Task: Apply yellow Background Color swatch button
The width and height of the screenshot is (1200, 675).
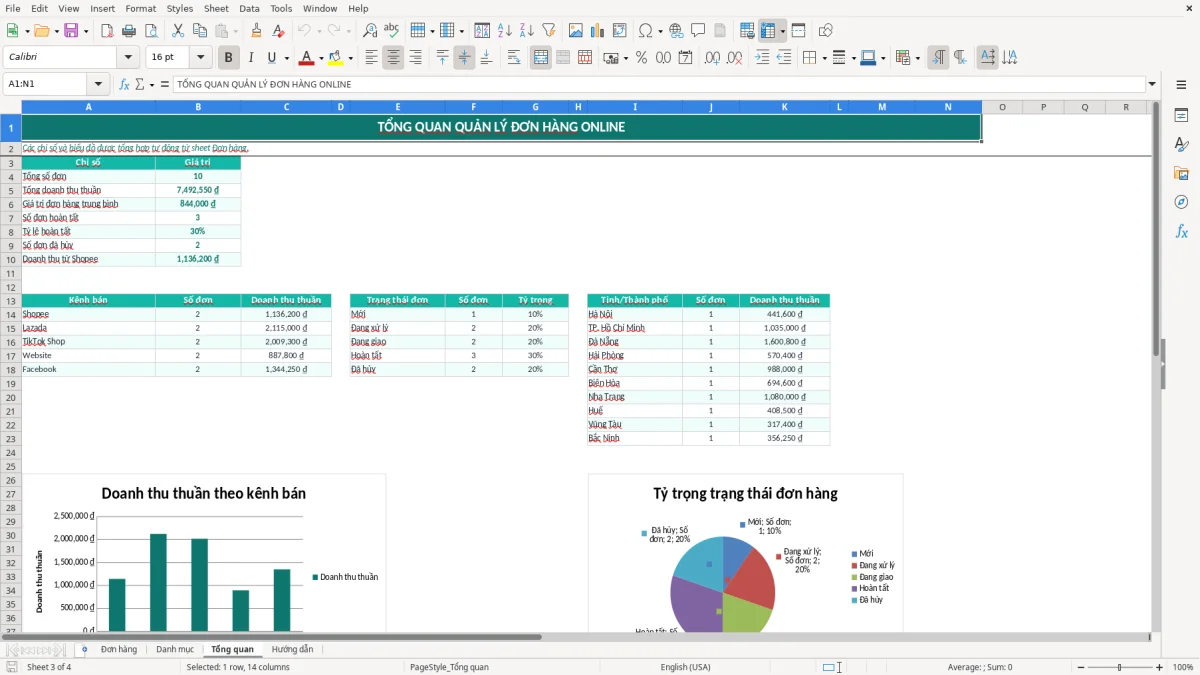Action: click(x=336, y=58)
